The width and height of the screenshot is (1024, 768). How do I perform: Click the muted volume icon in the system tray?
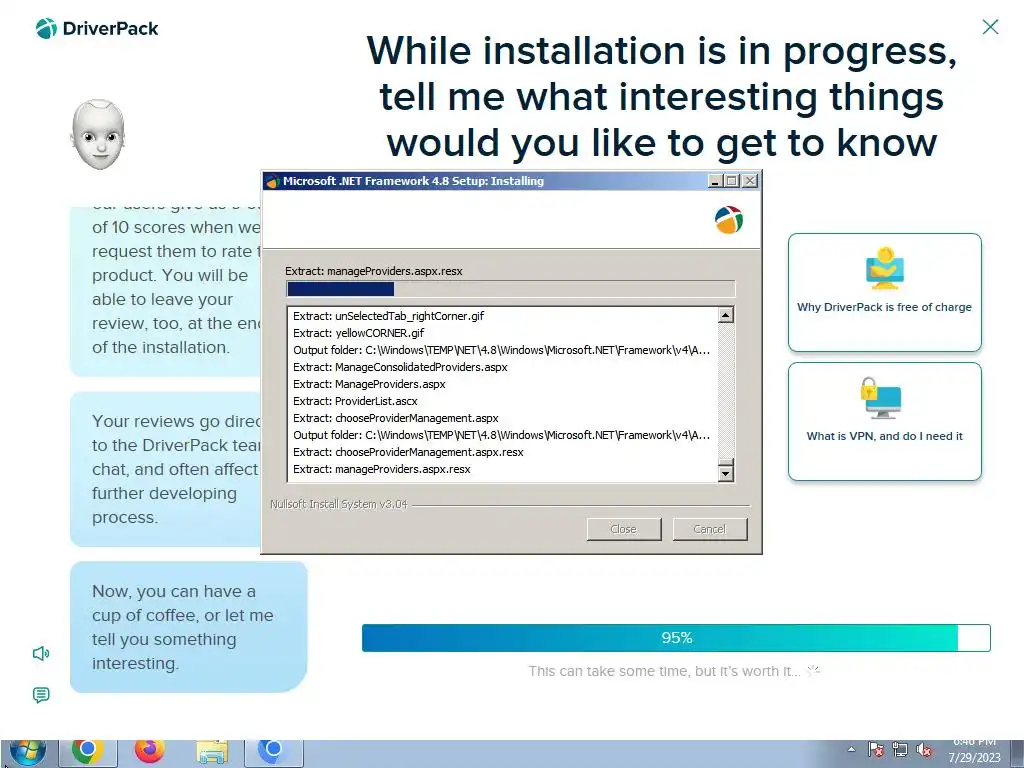[x=924, y=750]
